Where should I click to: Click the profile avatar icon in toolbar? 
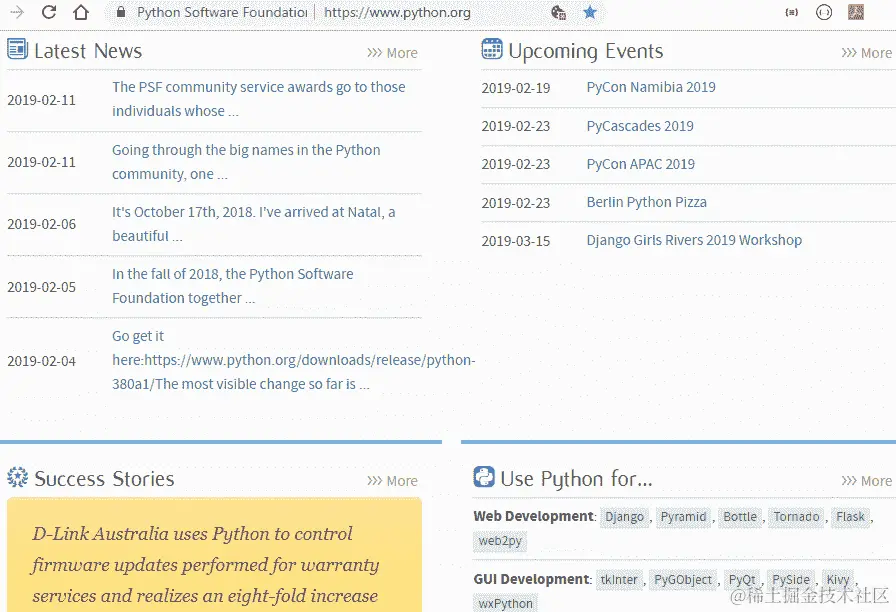(855, 12)
